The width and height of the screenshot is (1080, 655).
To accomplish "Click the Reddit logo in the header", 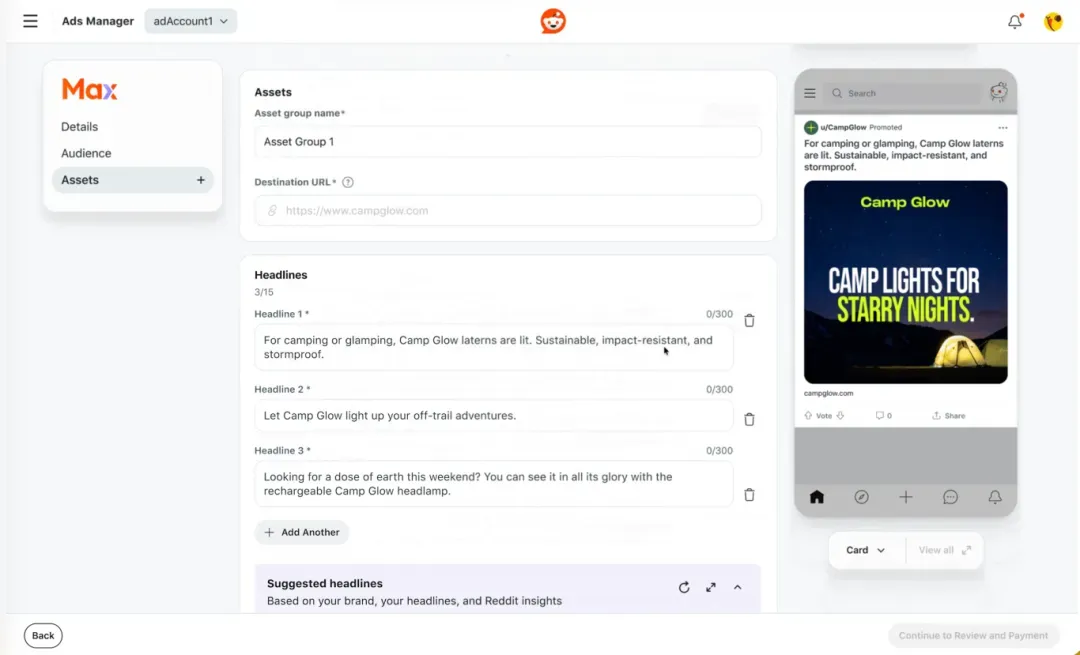I will [553, 21].
